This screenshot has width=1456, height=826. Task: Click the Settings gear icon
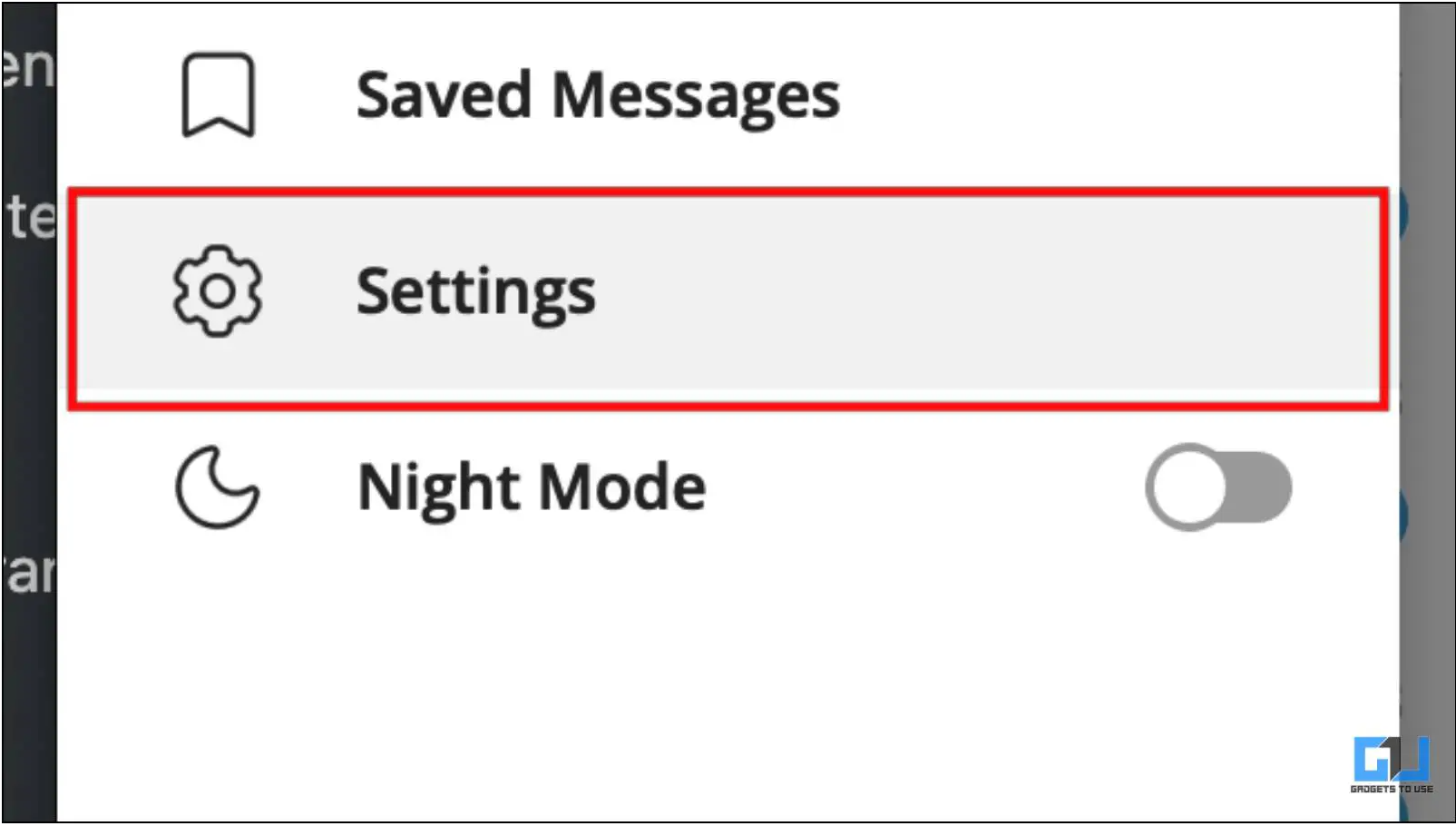[x=218, y=291]
